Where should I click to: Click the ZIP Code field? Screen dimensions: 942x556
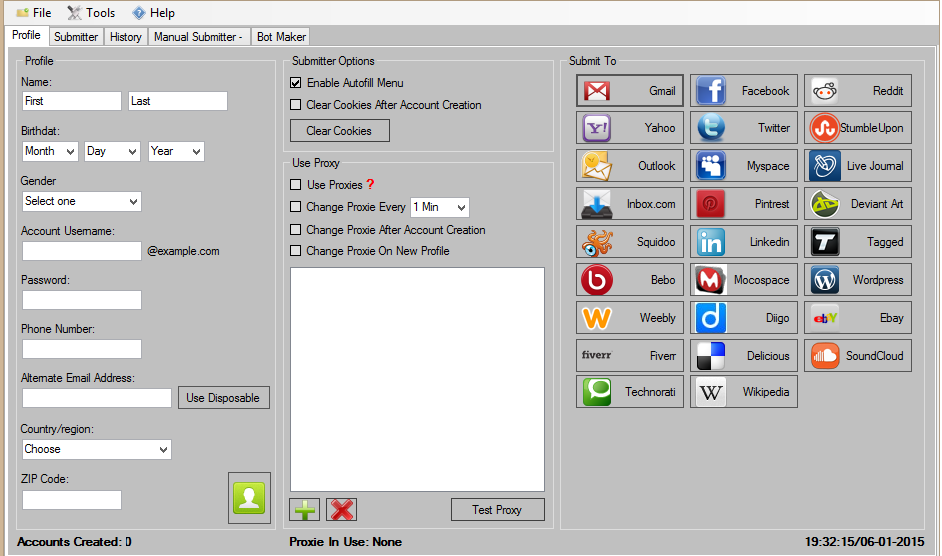(x=71, y=500)
